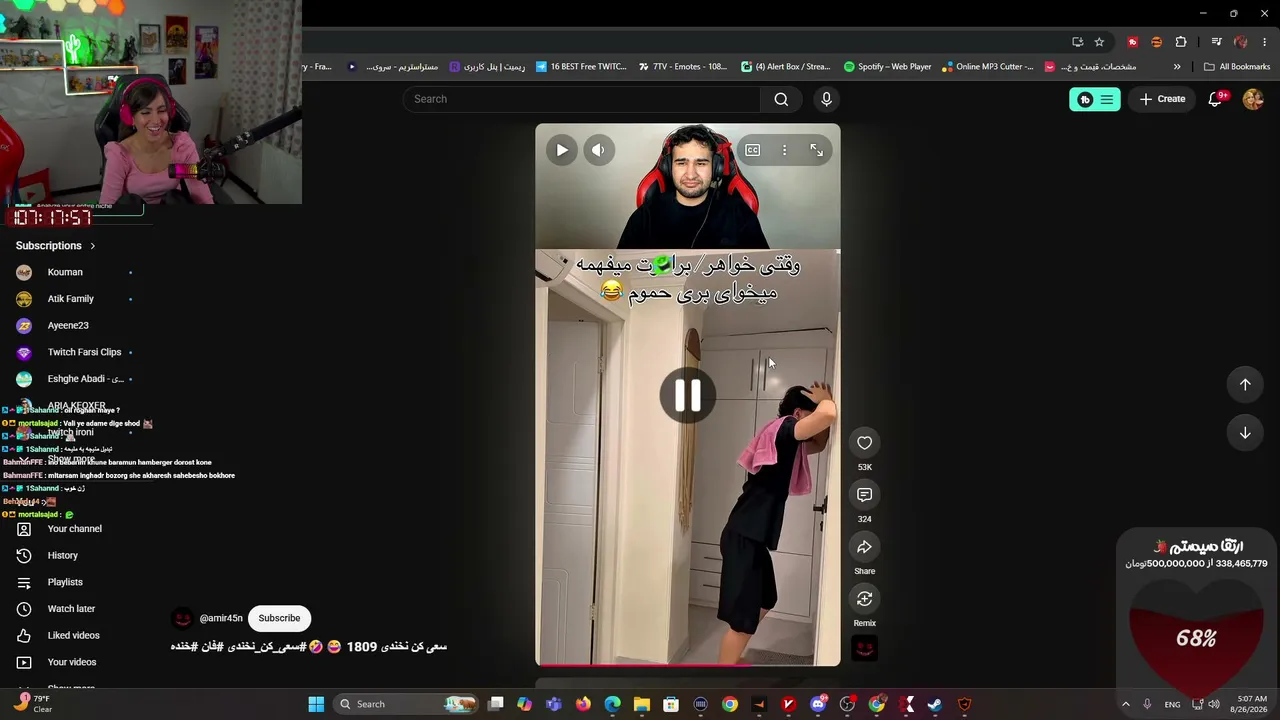Open the @amir45n channel link
Image resolution: width=1280 pixels, height=720 pixels.
point(221,618)
